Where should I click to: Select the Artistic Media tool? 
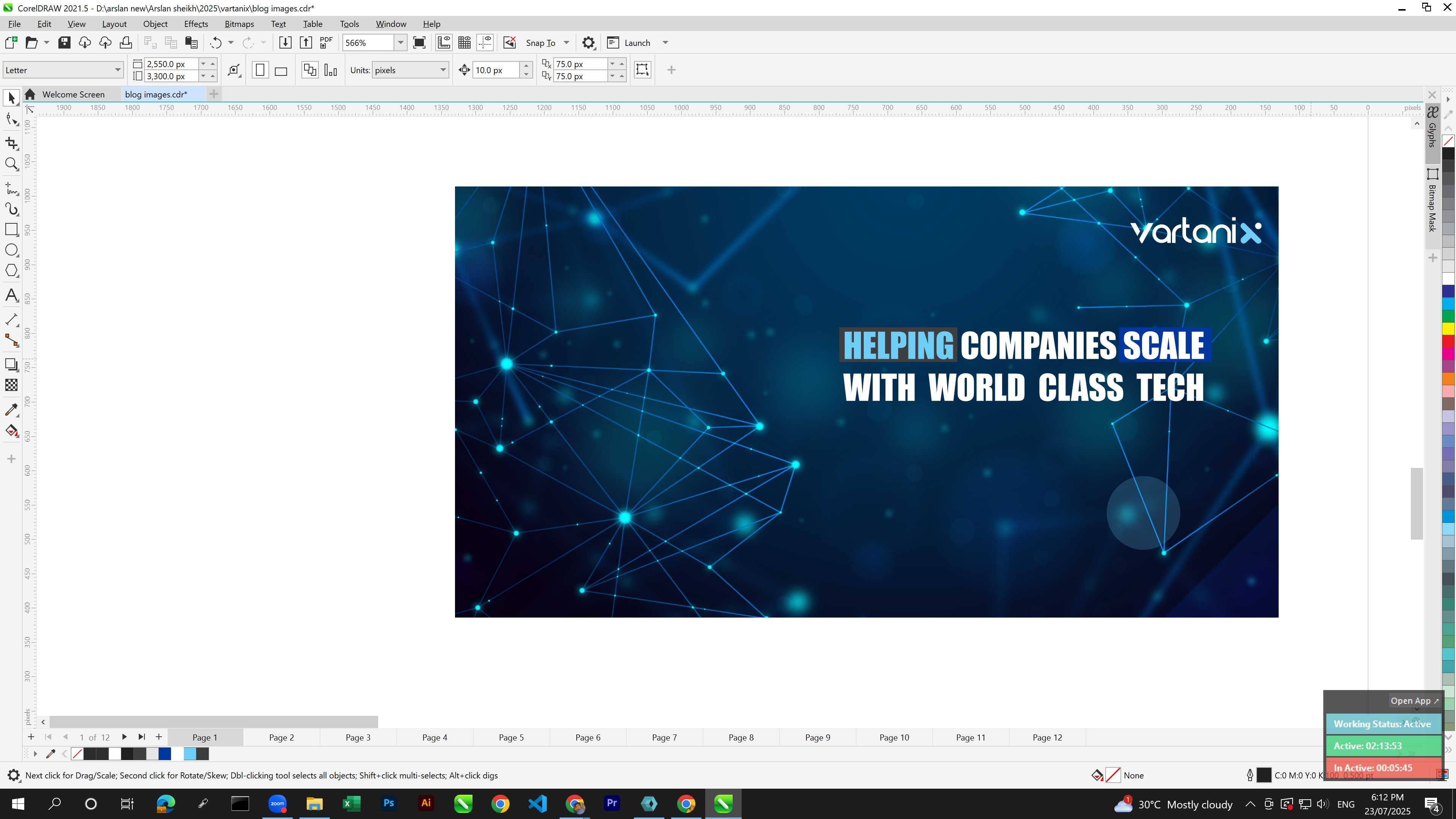(11, 209)
